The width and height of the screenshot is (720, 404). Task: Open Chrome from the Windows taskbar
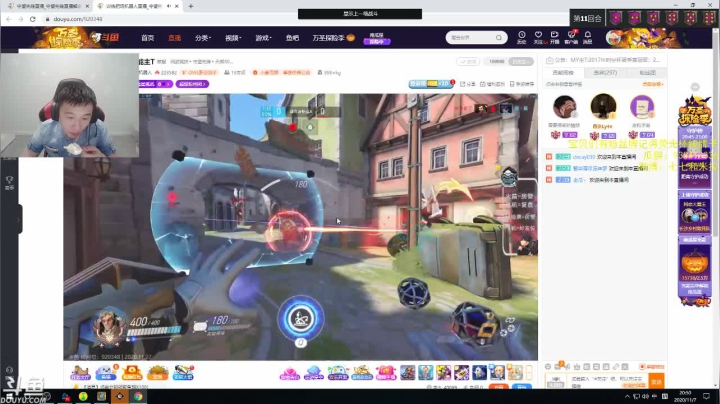(138, 396)
